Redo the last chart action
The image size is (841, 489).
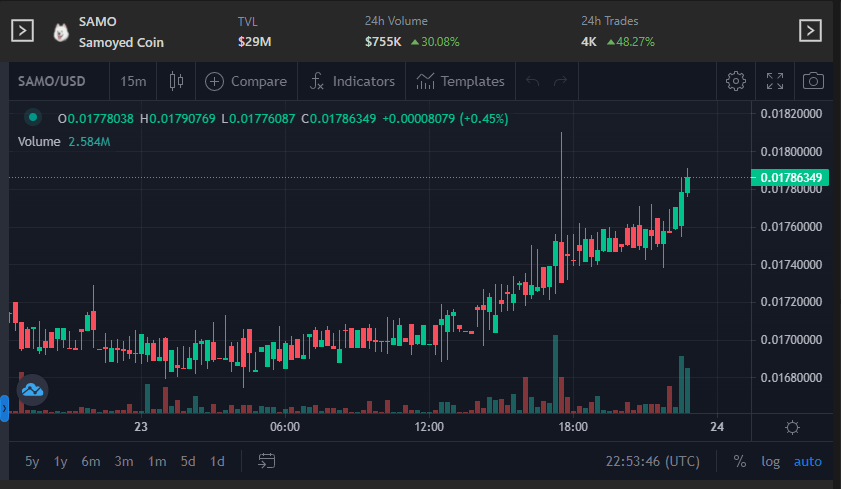560,82
